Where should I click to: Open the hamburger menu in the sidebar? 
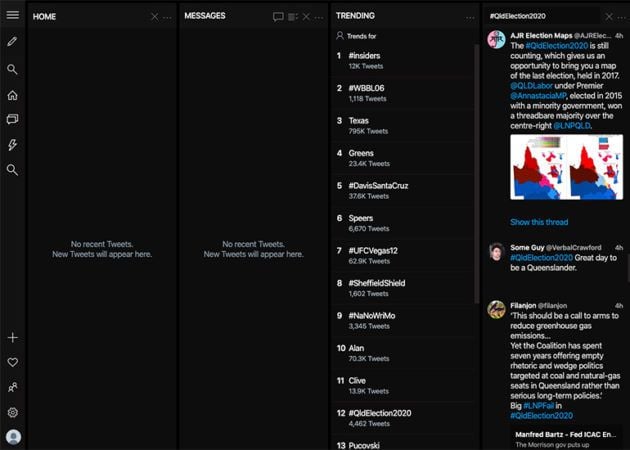(x=12, y=15)
